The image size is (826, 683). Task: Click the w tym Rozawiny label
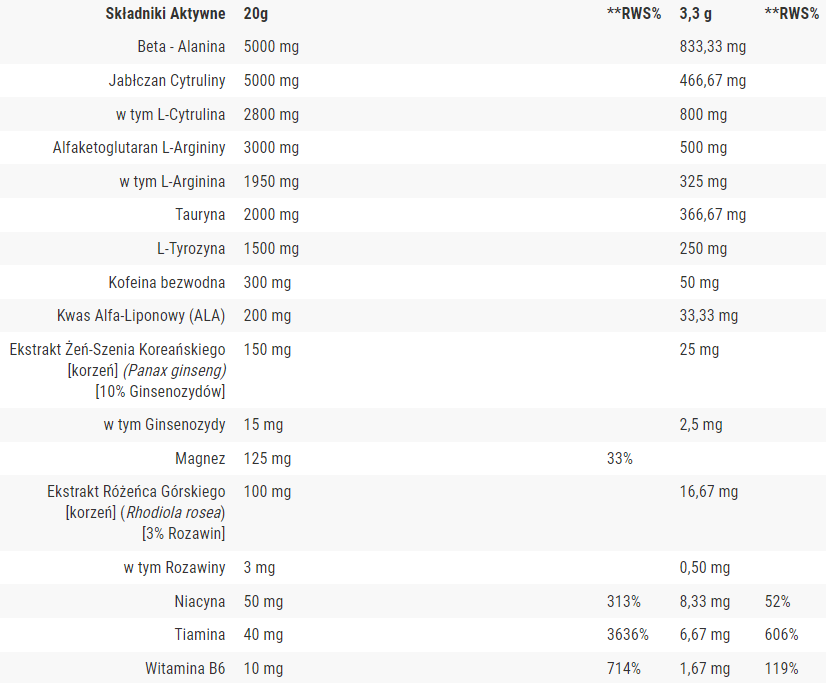pyautogui.click(x=174, y=568)
